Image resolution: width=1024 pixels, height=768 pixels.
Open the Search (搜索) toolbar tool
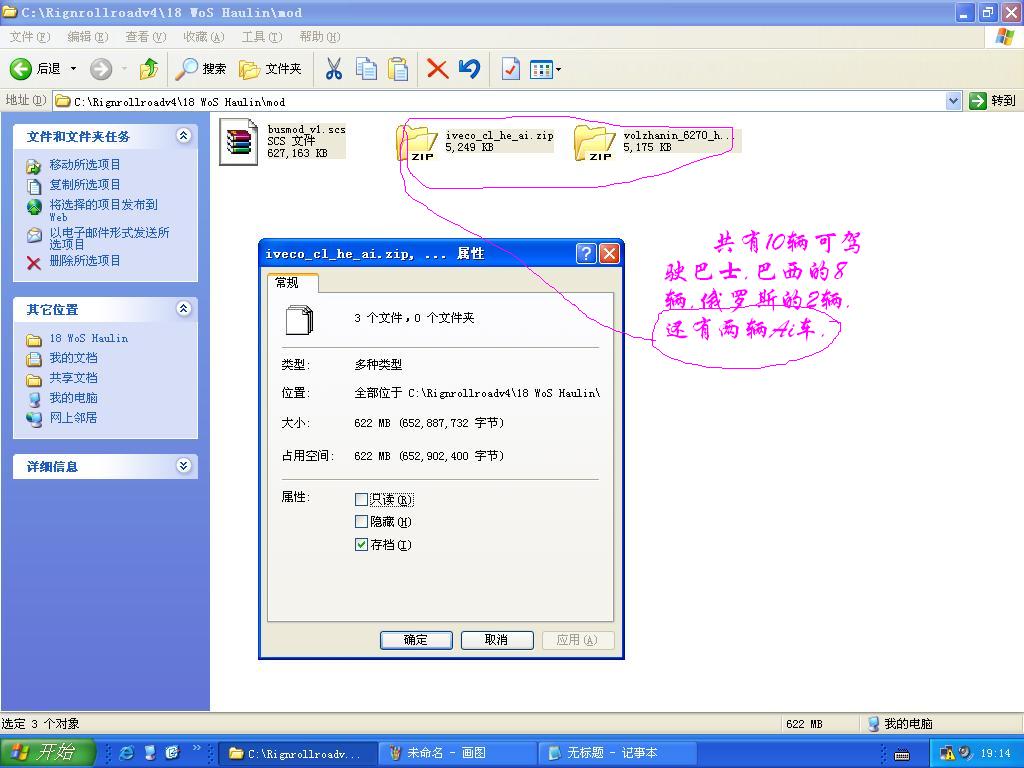click(201, 69)
